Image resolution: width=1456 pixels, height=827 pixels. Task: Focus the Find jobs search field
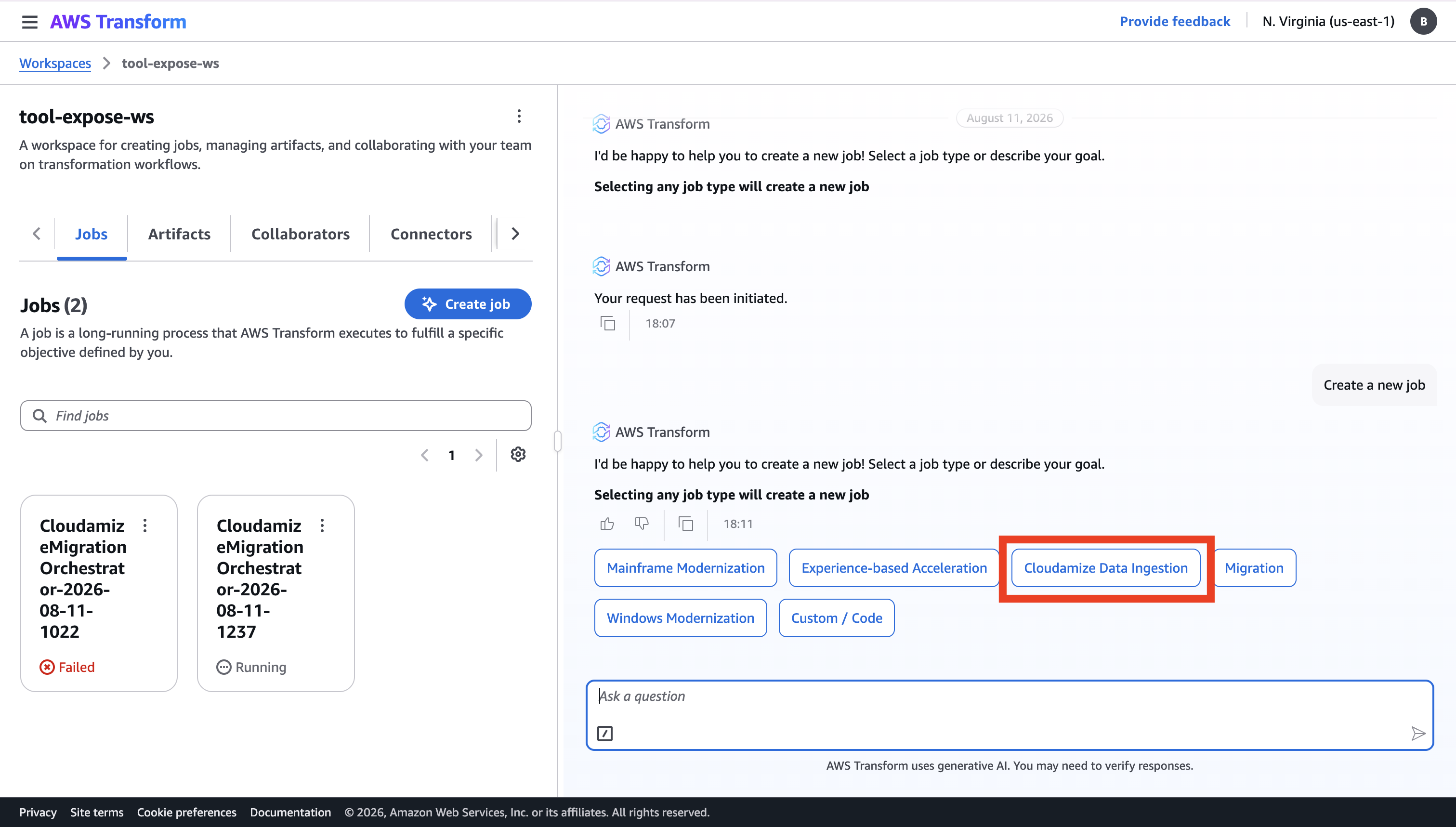[276, 416]
